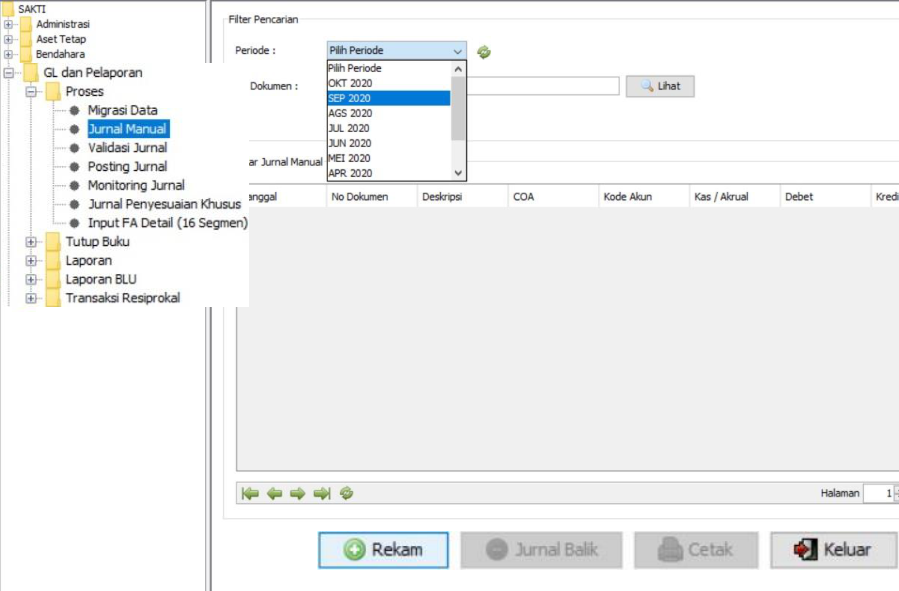The image size is (899, 591).
Task: Jump to last page arrow icon
Action: 322,493
